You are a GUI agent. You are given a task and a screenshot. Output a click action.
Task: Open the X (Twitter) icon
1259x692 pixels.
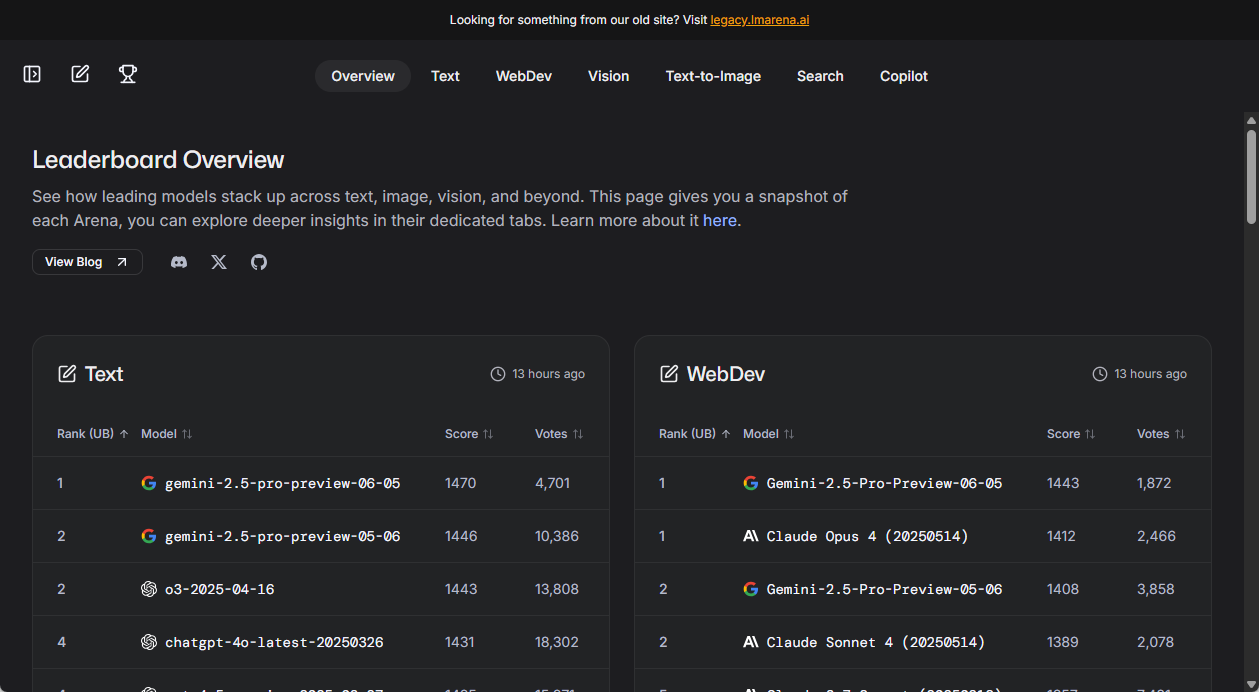(219, 262)
